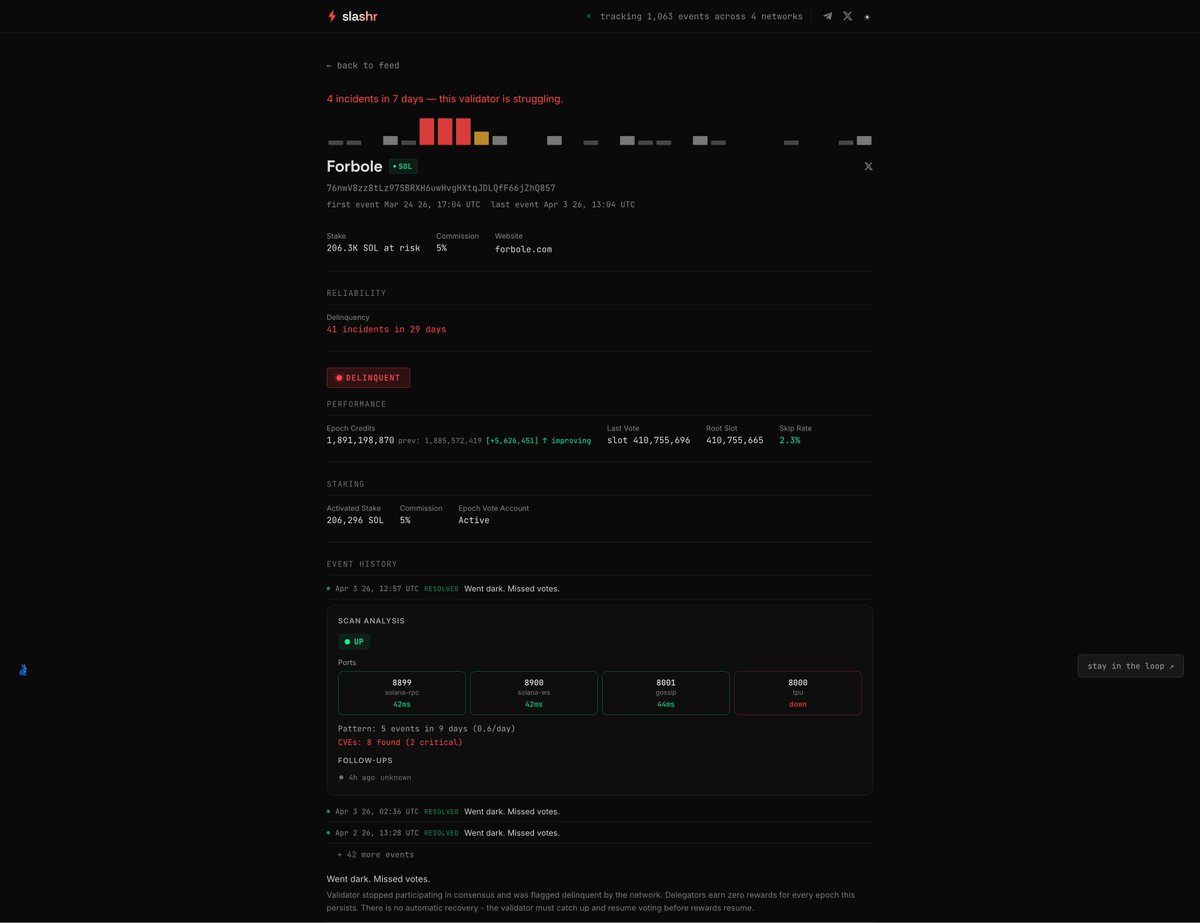The height and width of the screenshot is (923, 1200).
Task: Click the 8899 solana-rpc port card
Action: [x=402, y=693]
